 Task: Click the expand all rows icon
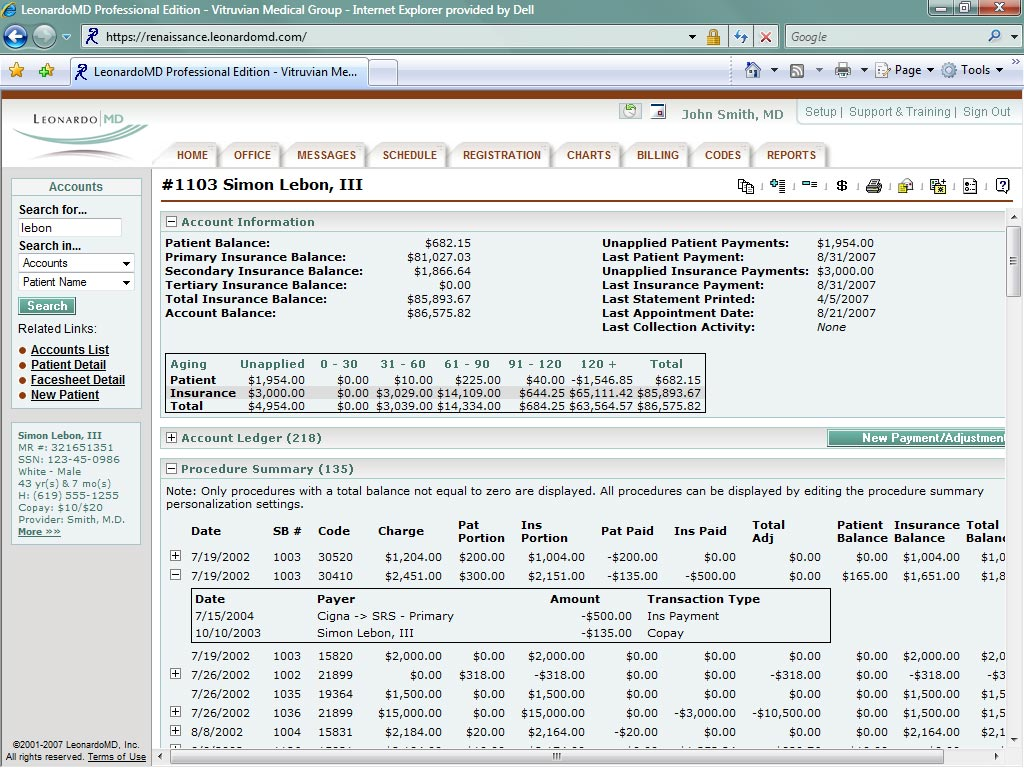tap(777, 186)
